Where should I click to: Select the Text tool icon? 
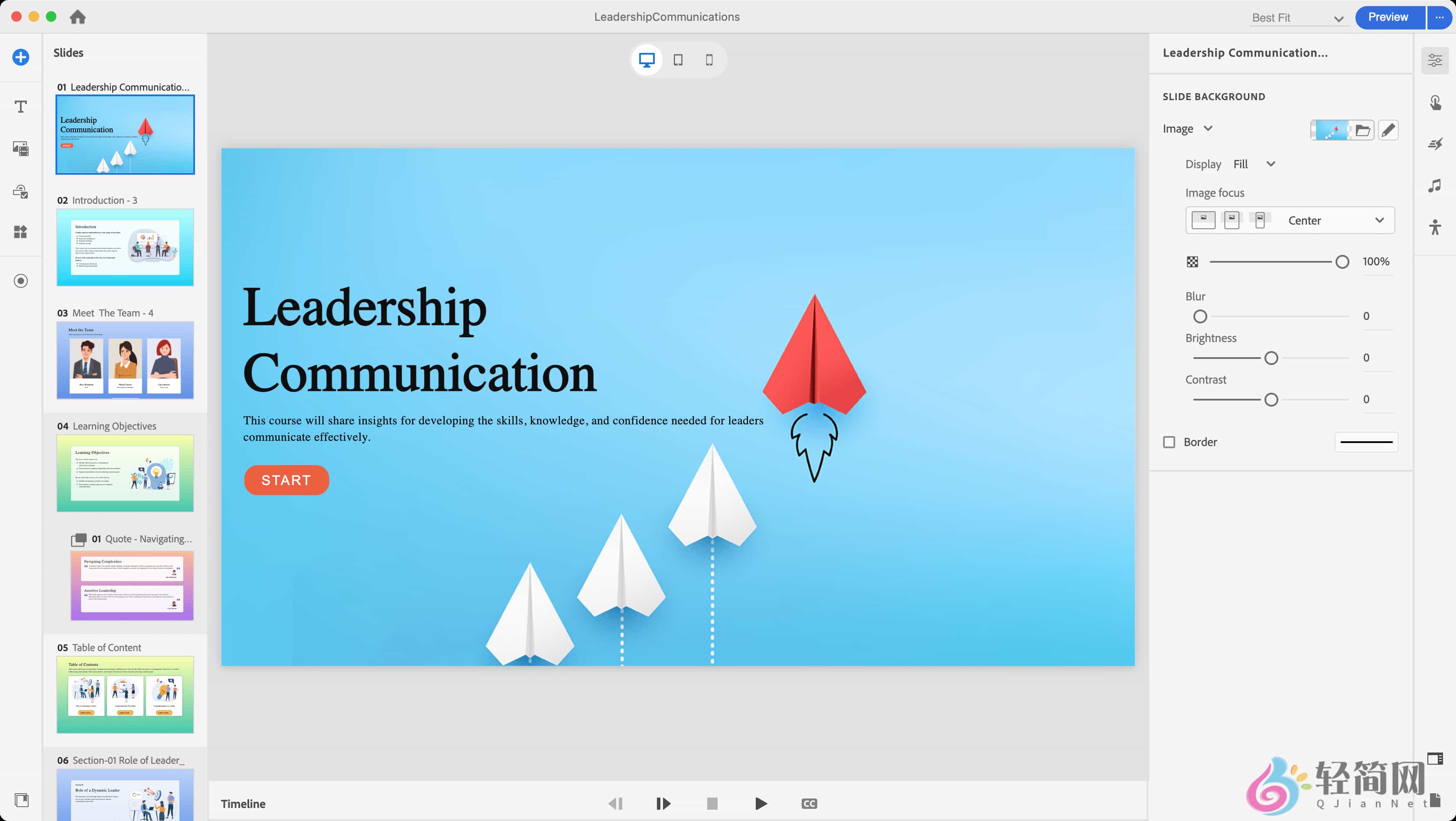pos(21,107)
